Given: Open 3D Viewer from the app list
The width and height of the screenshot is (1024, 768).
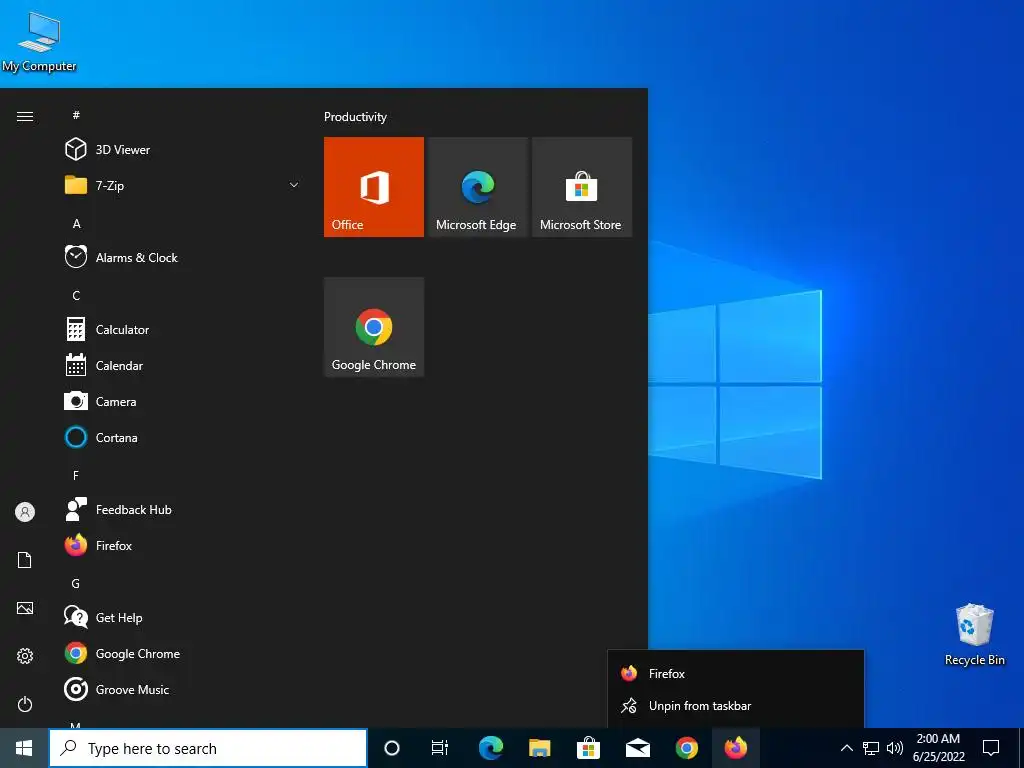Looking at the screenshot, I should coord(183,150).
